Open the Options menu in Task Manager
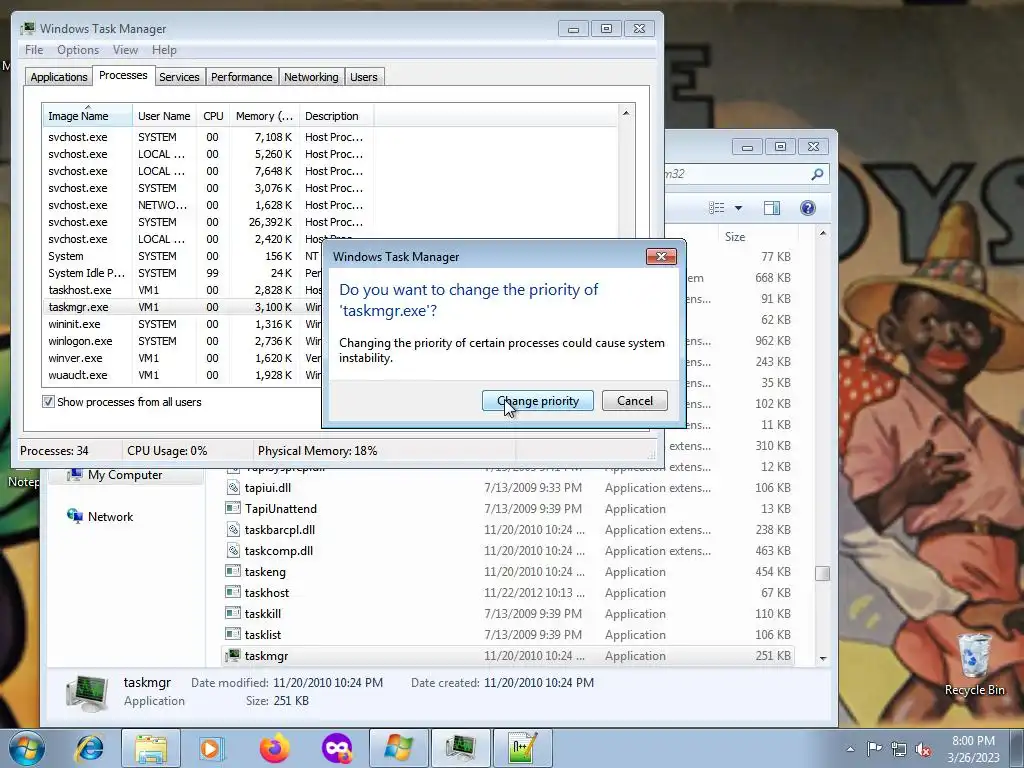The width and height of the screenshot is (1024, 768). click(78, 50)
